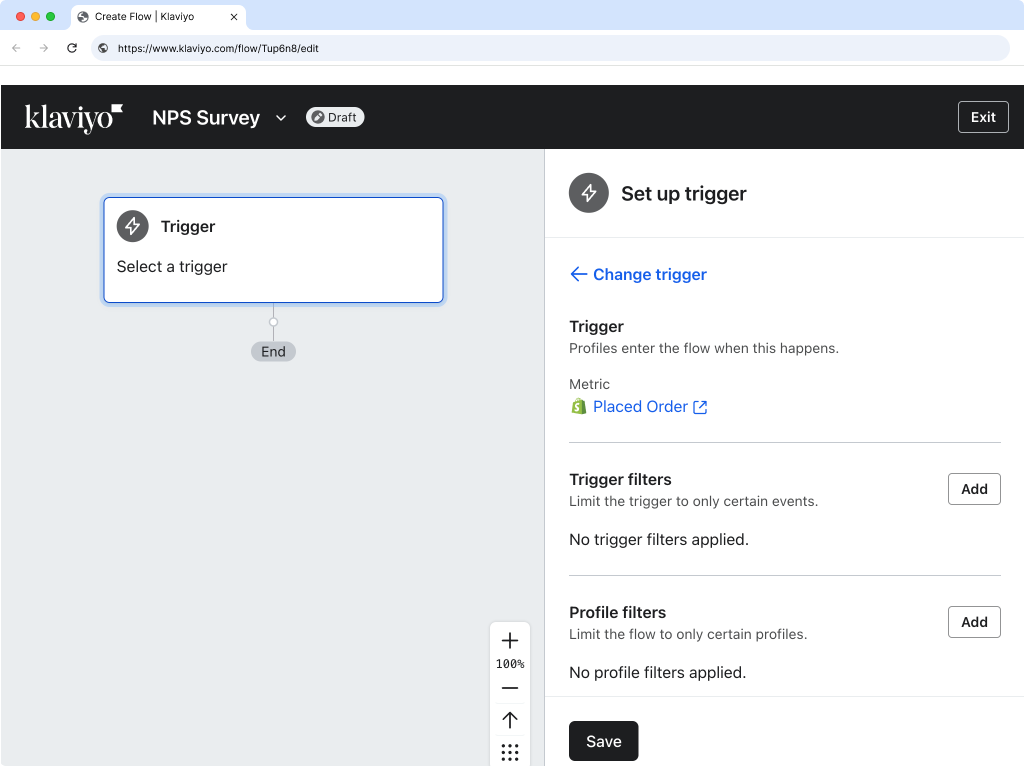The height and width of the screenshot is (766, 1024).
Task: Click the Draft status badge
Action: pos(335,117)
